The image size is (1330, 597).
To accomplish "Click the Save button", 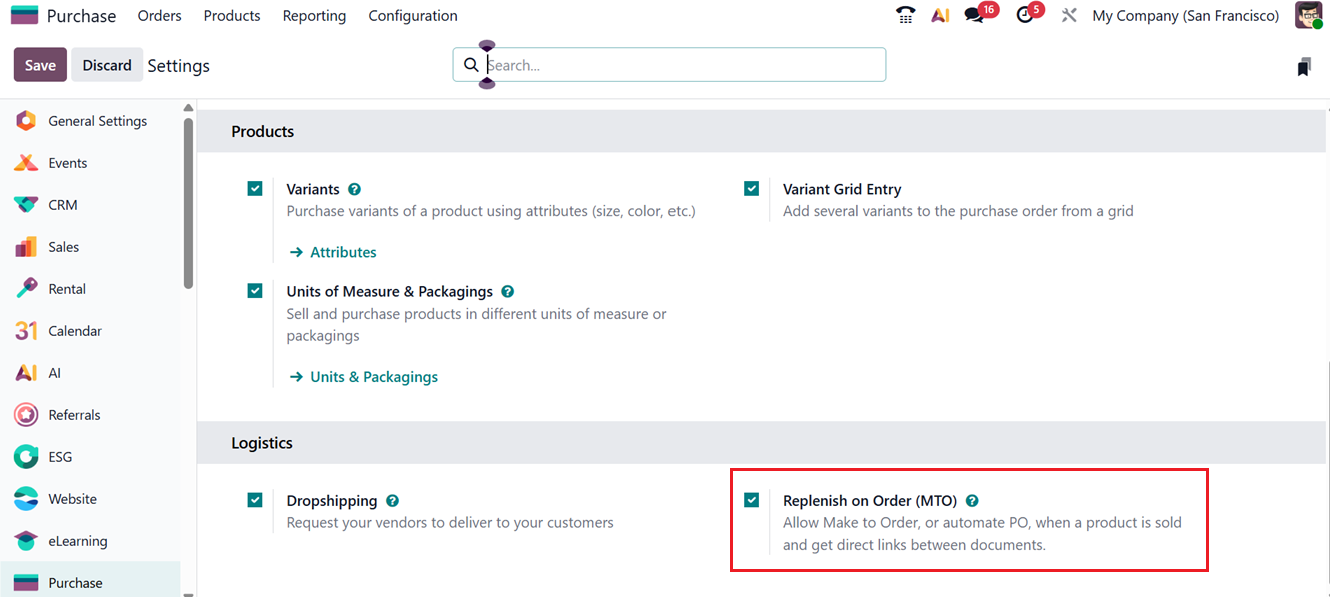I will 40,65.
